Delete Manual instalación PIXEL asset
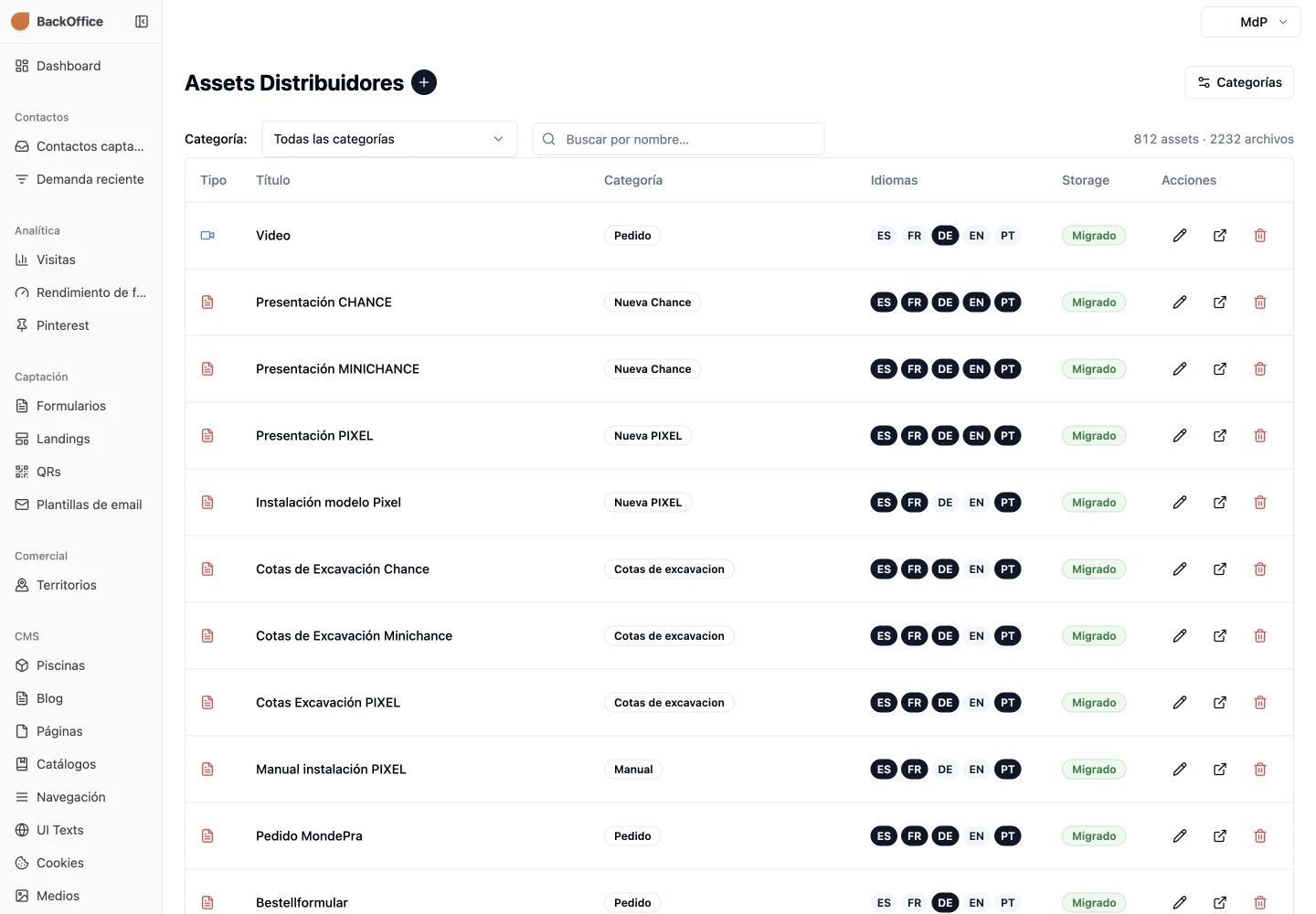Viewport: 1316px width, 914px height. coord(1260,770)
